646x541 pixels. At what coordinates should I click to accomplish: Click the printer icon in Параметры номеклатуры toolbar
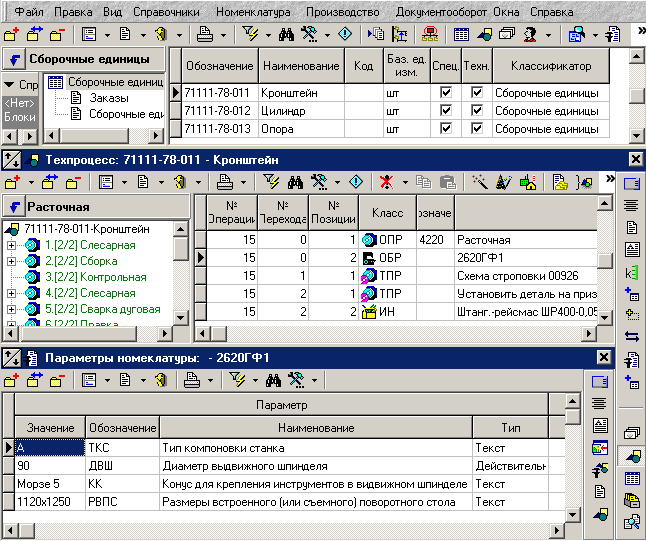(x=192, y=380)
